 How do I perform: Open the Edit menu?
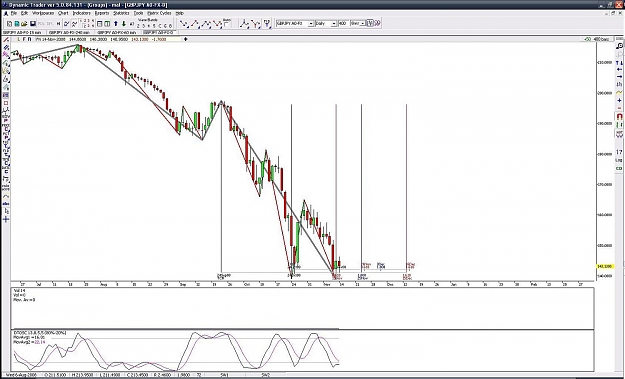[24, 13]
